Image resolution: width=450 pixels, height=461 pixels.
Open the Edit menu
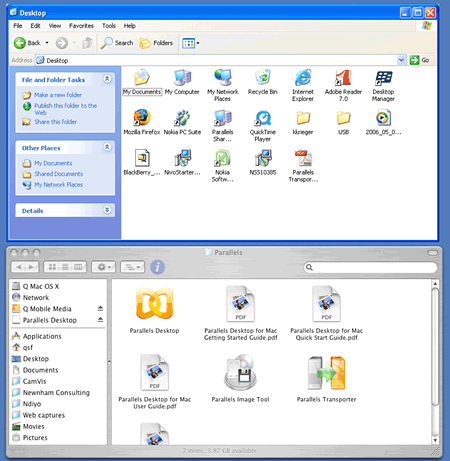tap(35, 26)
